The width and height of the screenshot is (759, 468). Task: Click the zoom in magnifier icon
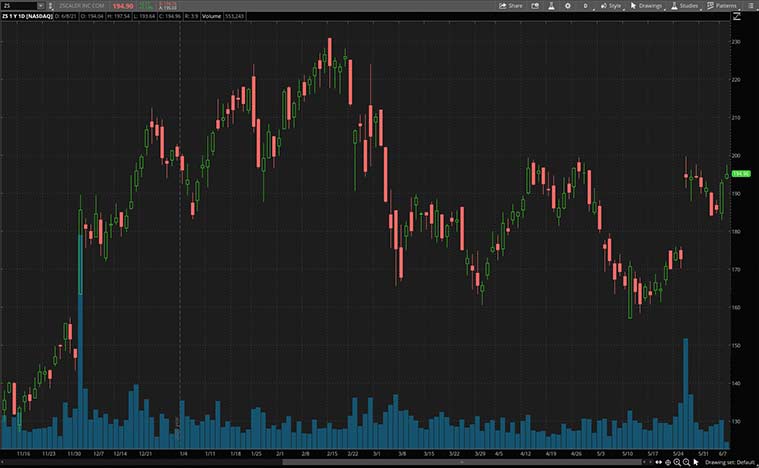pos(677,463)
